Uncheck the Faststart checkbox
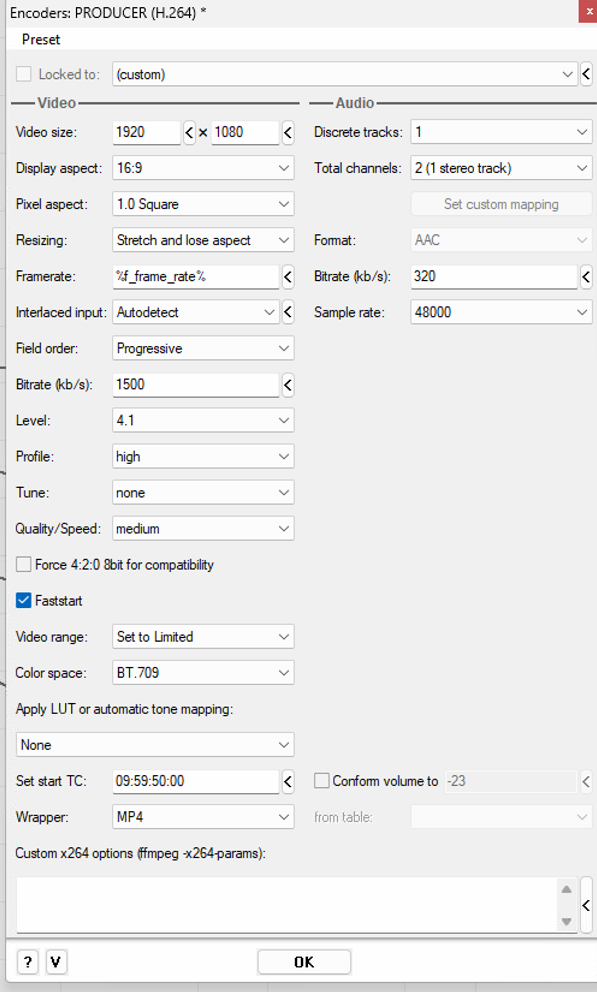The width and height of the screenshot is (597, 992). pos(23,600)
